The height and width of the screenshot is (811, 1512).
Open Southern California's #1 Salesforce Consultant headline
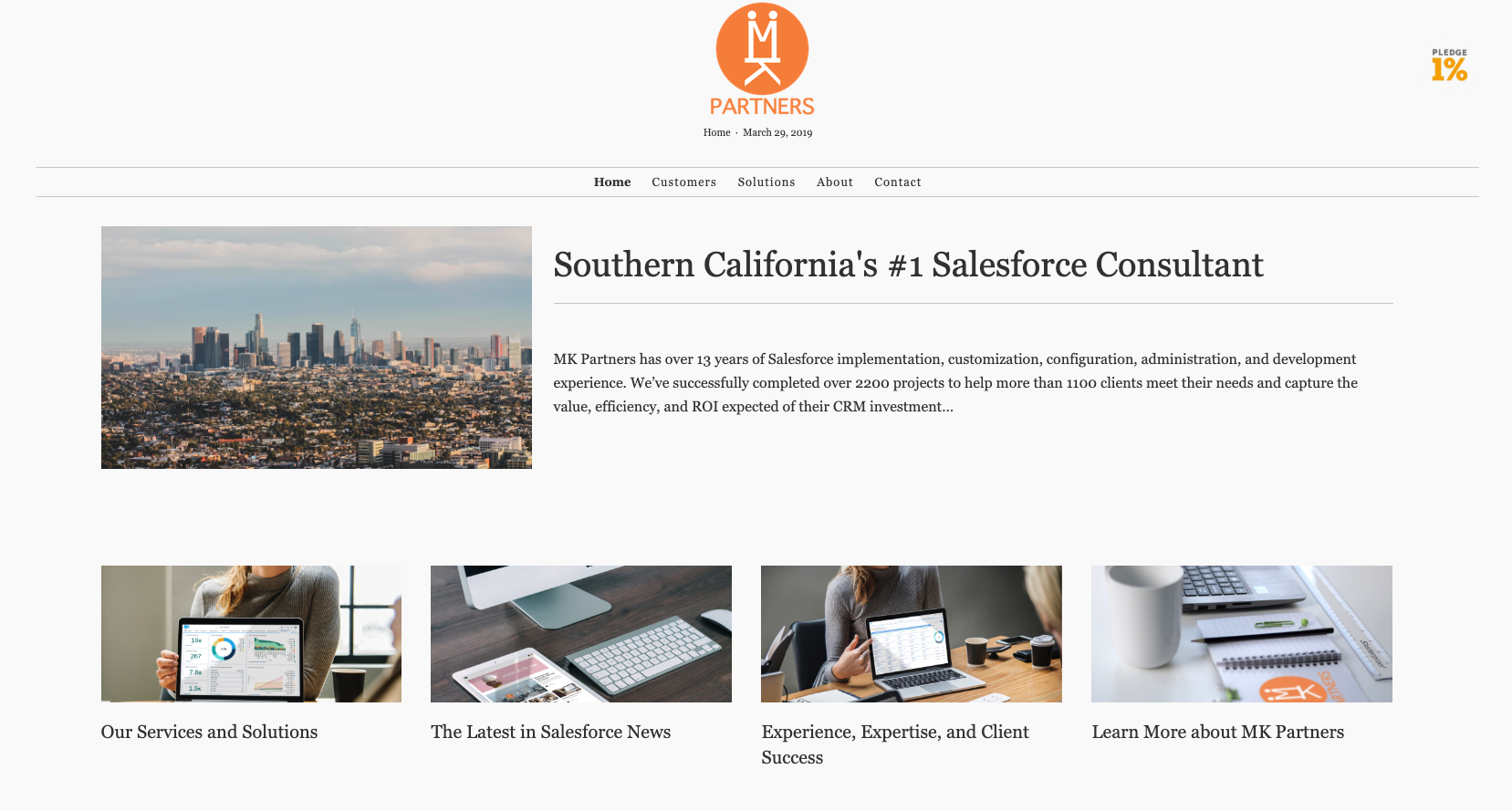pyautogui.click(x=908, y=265)
